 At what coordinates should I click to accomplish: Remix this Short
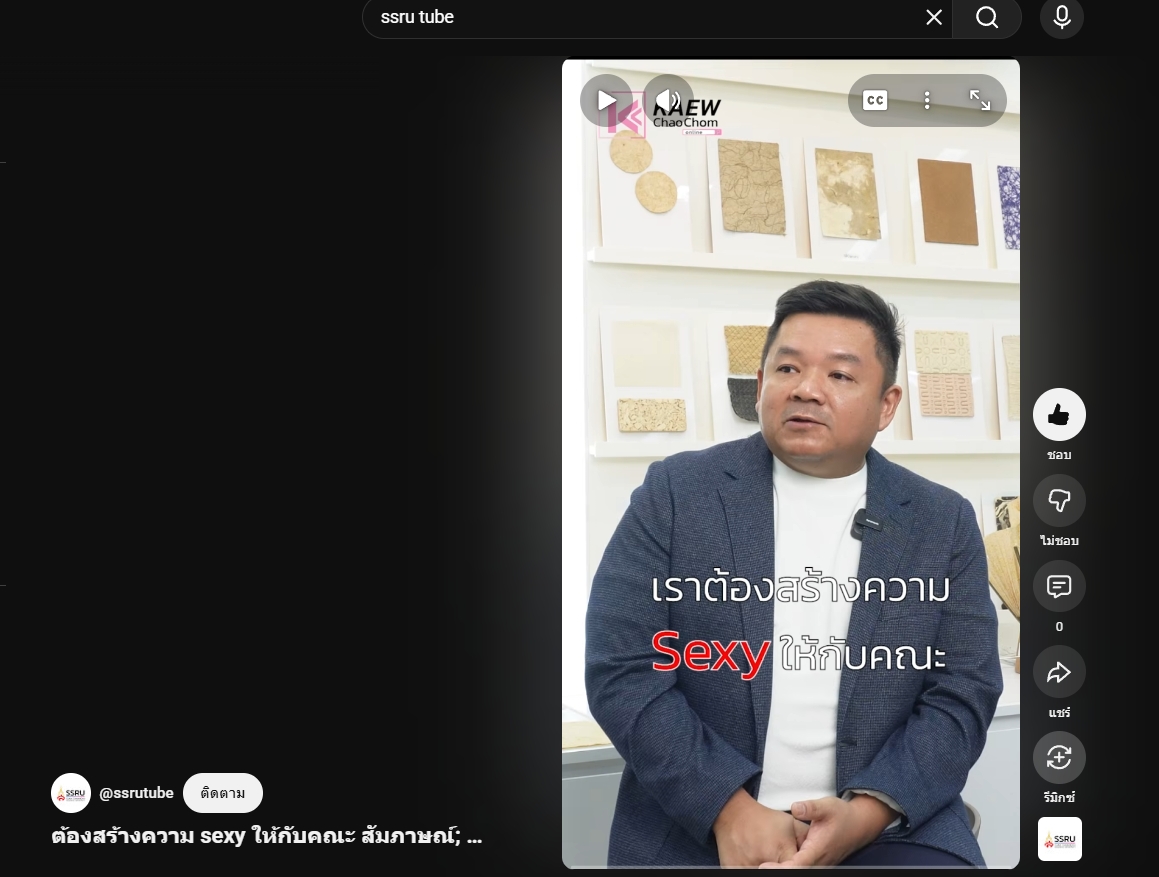click(x=1059, y=758)
